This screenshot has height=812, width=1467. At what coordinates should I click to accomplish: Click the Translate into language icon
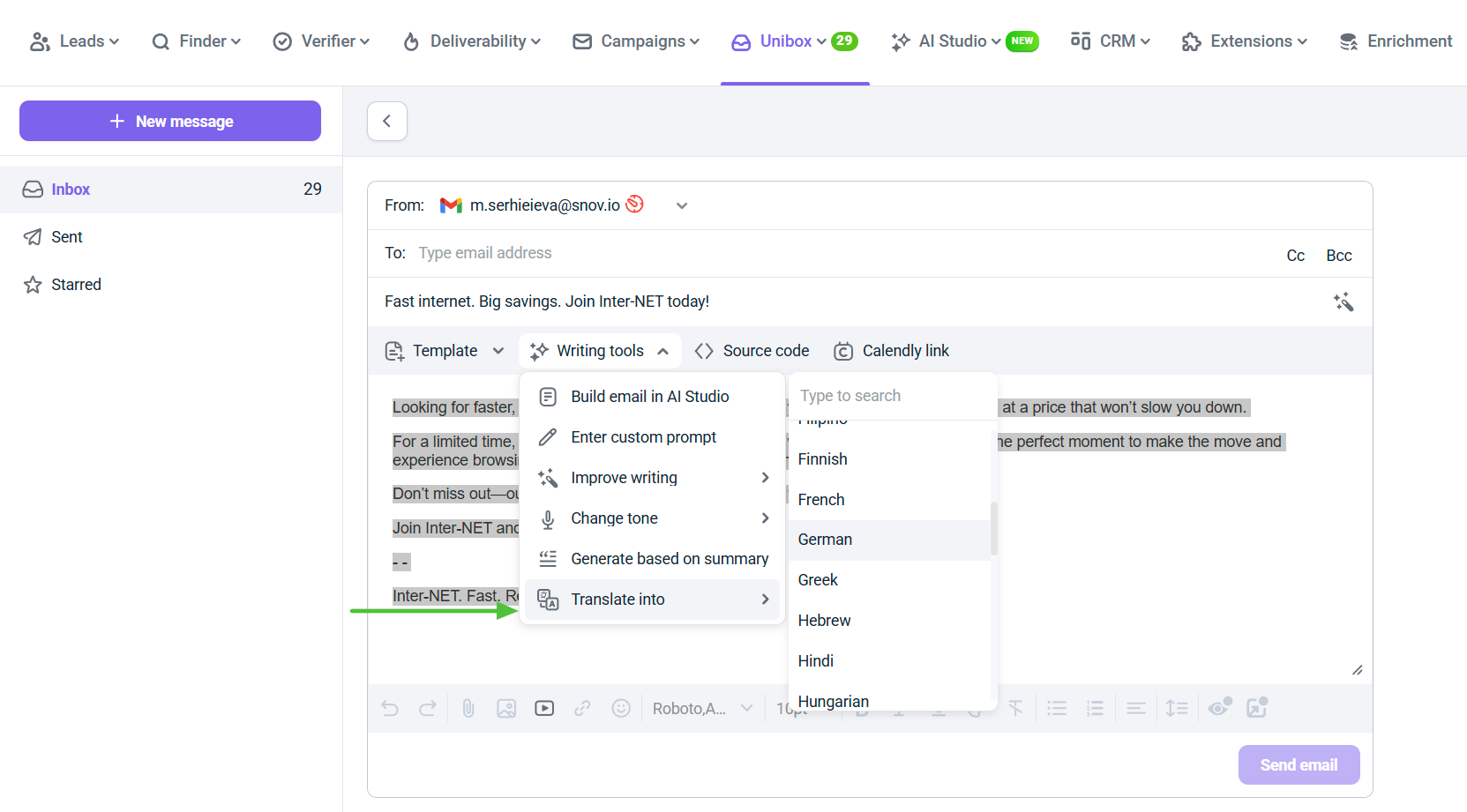coord(548,600)
